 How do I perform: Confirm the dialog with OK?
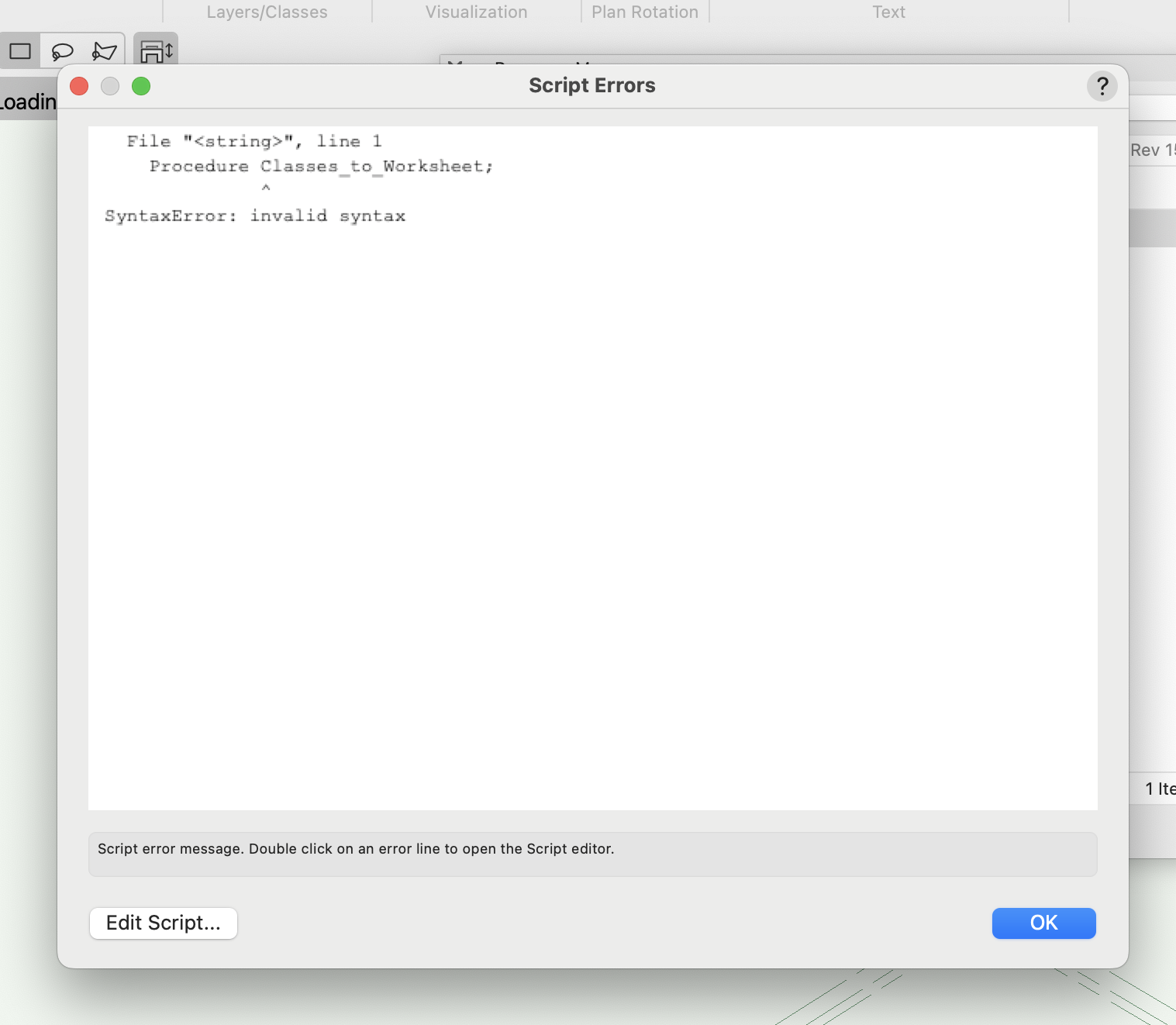pos(1043,923)
